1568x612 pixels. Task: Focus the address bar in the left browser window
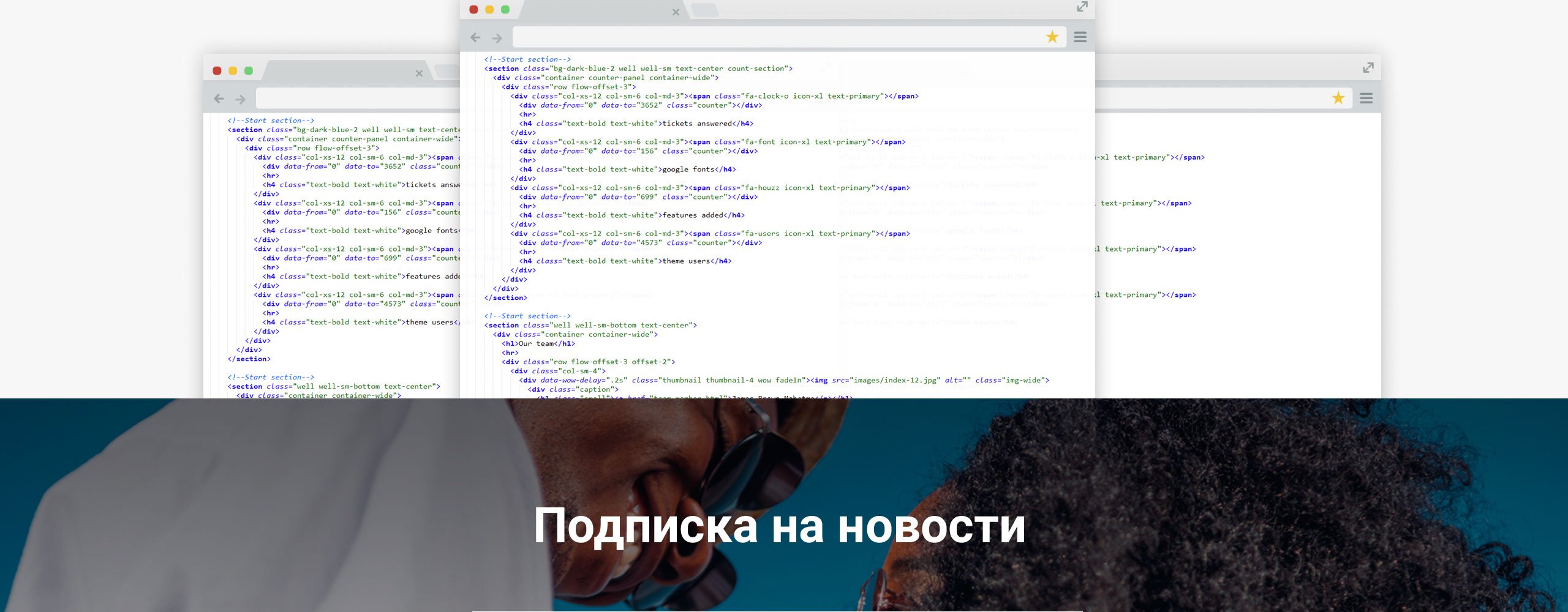pos(358,99)
